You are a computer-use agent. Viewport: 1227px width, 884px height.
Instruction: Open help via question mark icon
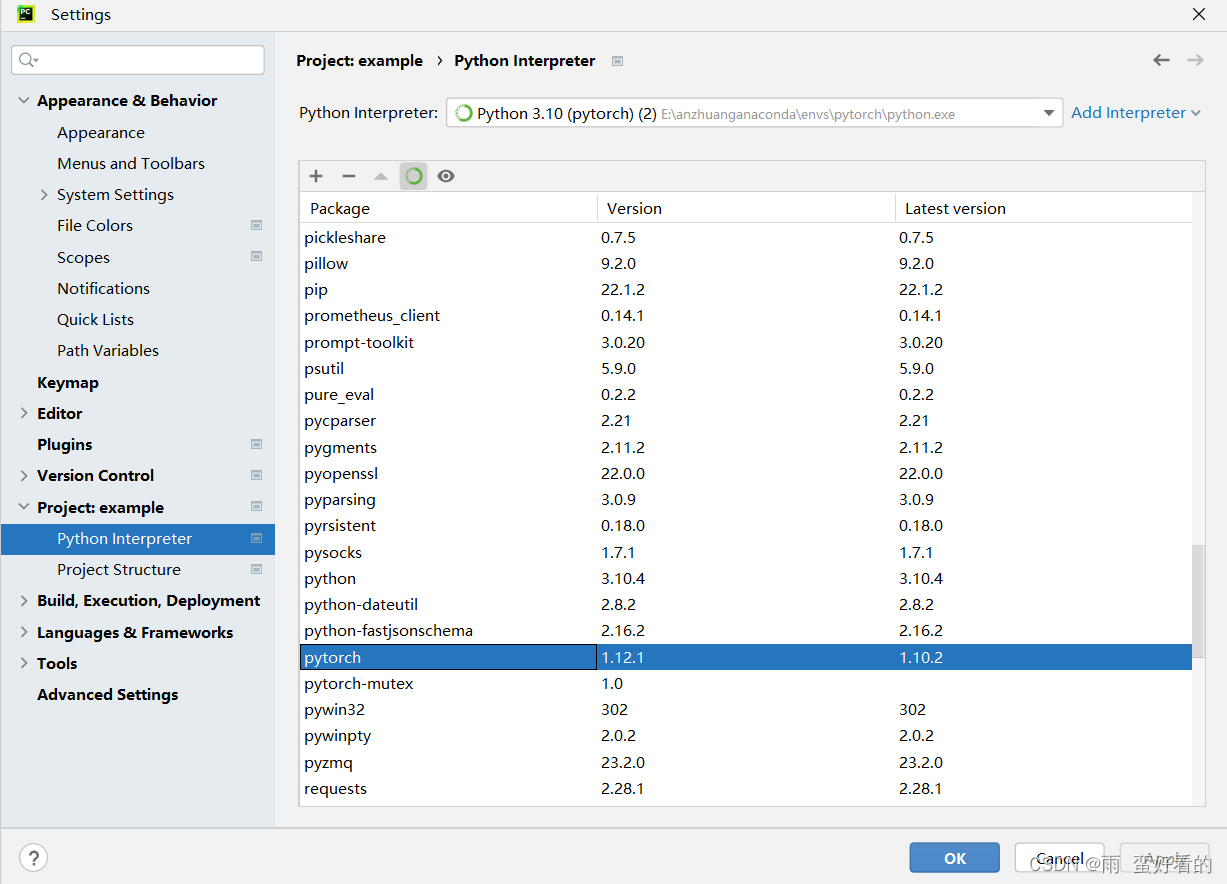coord(33,857)
